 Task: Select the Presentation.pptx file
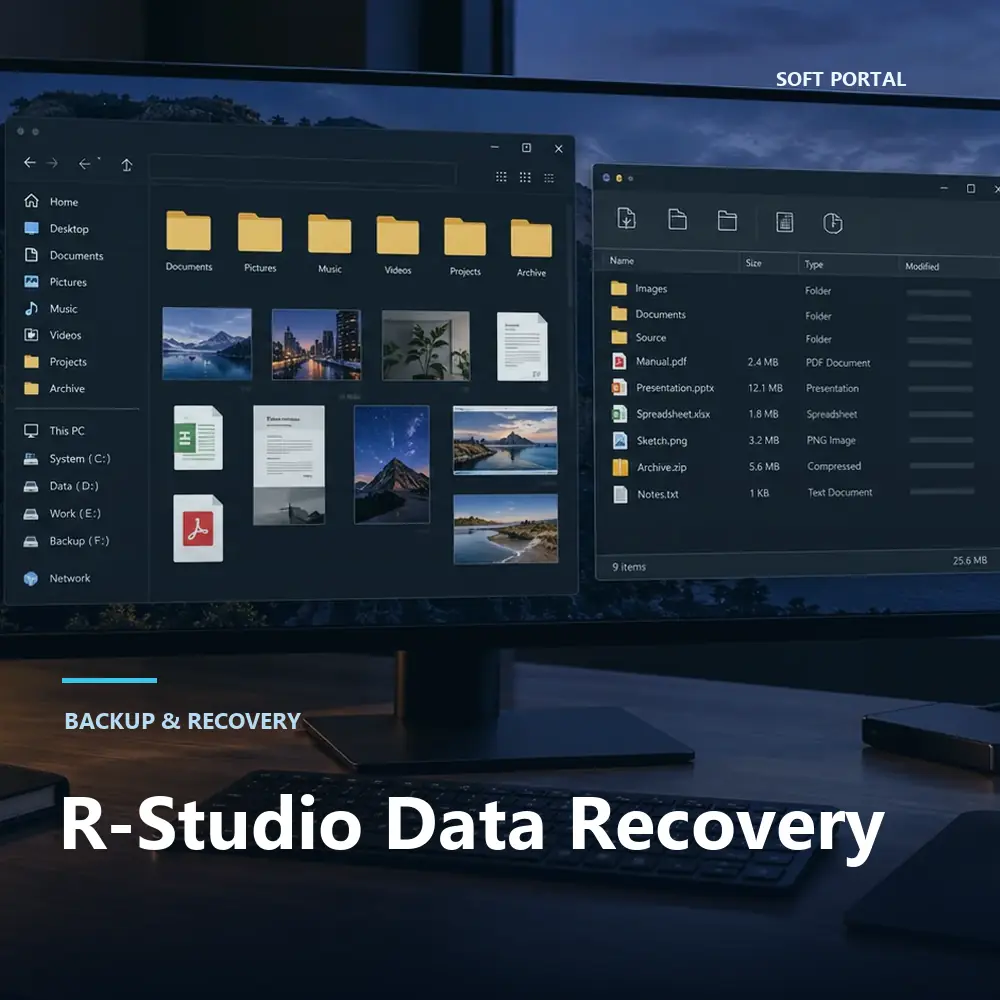[x=794, y=388]
